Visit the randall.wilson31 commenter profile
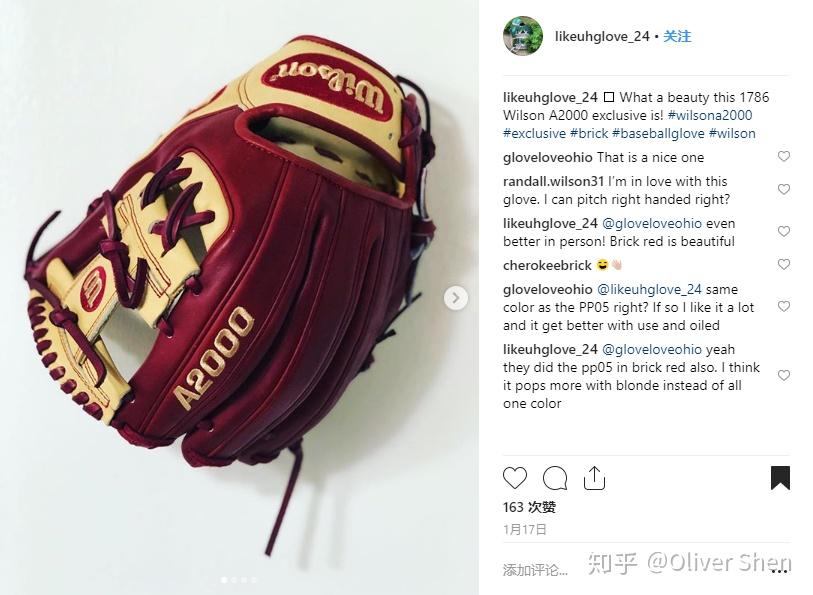Image resolution: width=813 pixels, height=595 pixels. (553, 181)
